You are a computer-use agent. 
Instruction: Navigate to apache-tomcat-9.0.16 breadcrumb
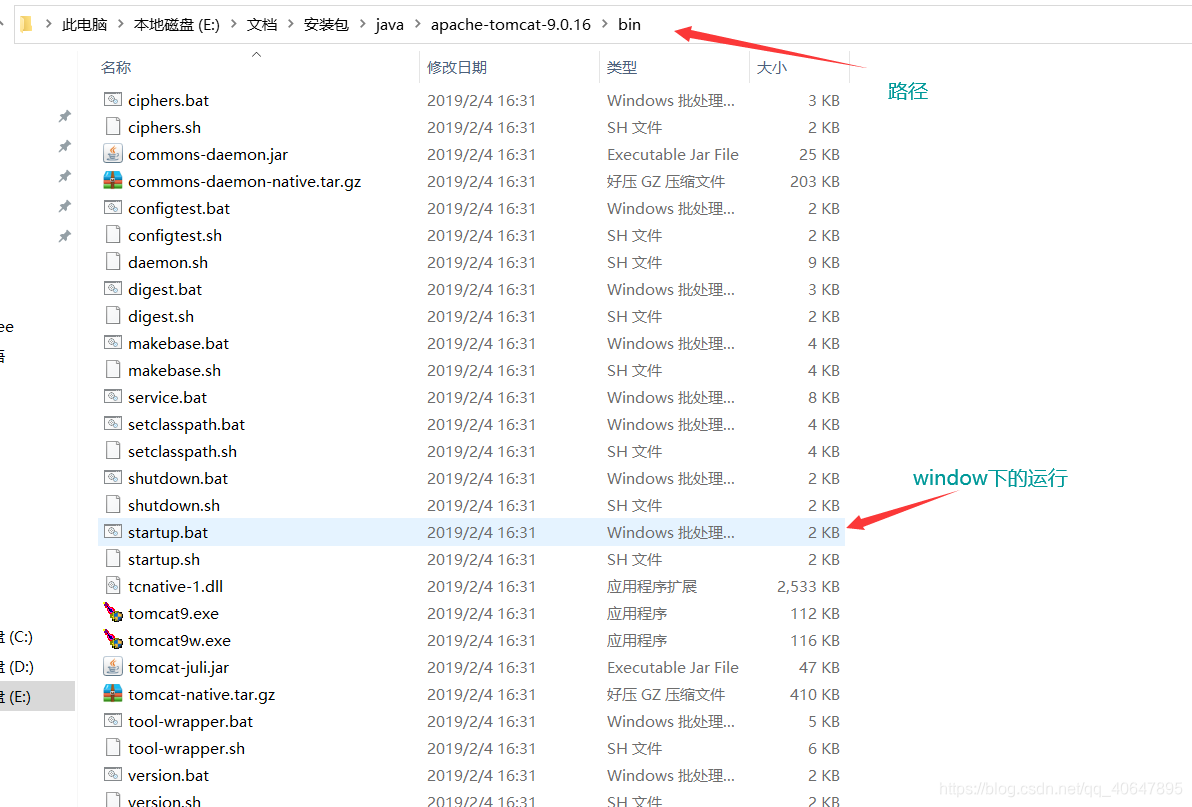510,24
